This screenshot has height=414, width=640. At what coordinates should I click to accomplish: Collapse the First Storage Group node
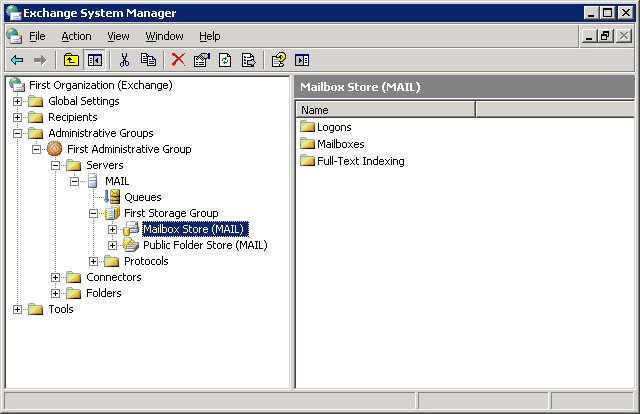pos(94,213)
